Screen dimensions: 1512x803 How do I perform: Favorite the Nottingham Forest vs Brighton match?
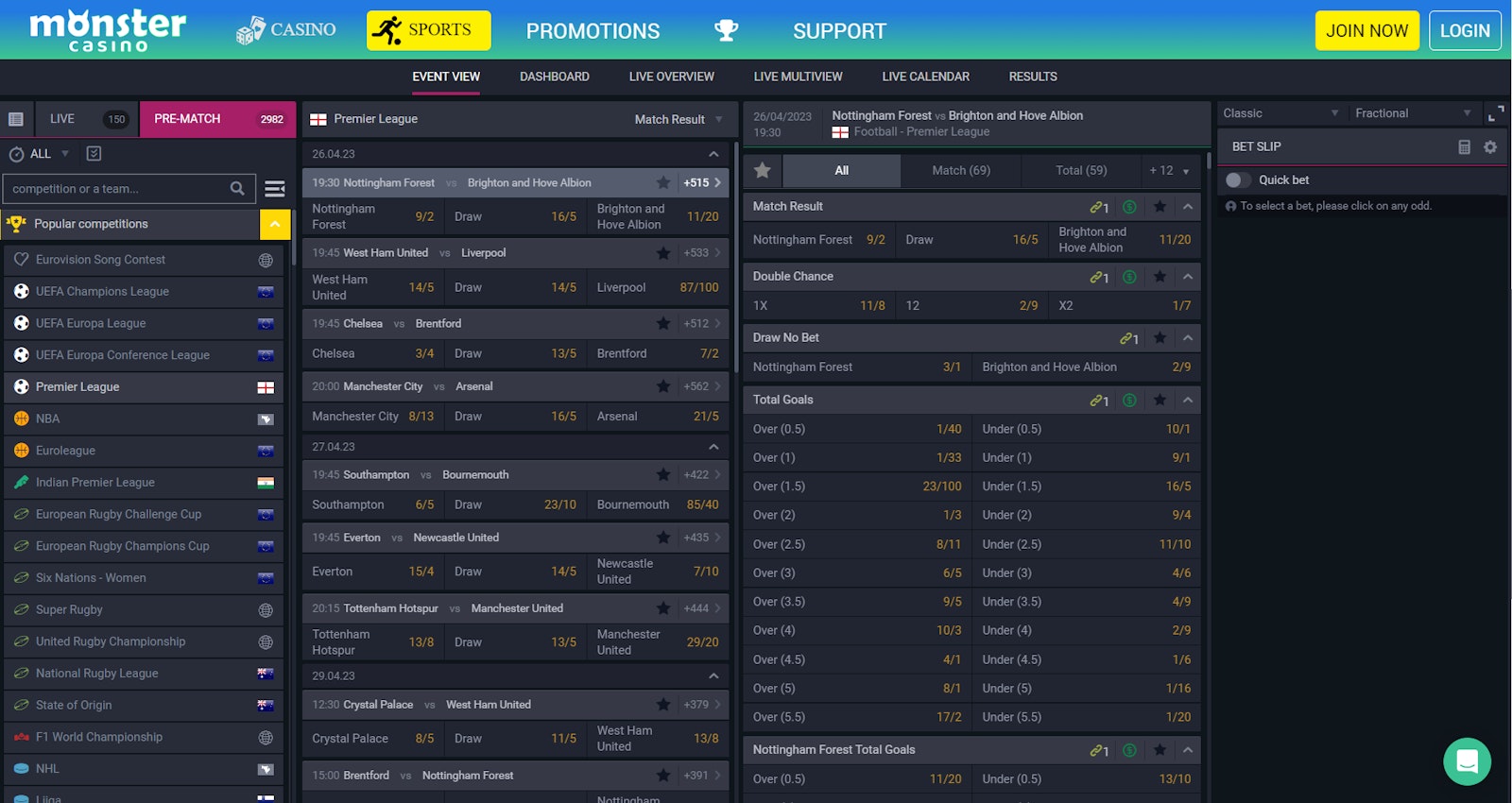[663, 182]
